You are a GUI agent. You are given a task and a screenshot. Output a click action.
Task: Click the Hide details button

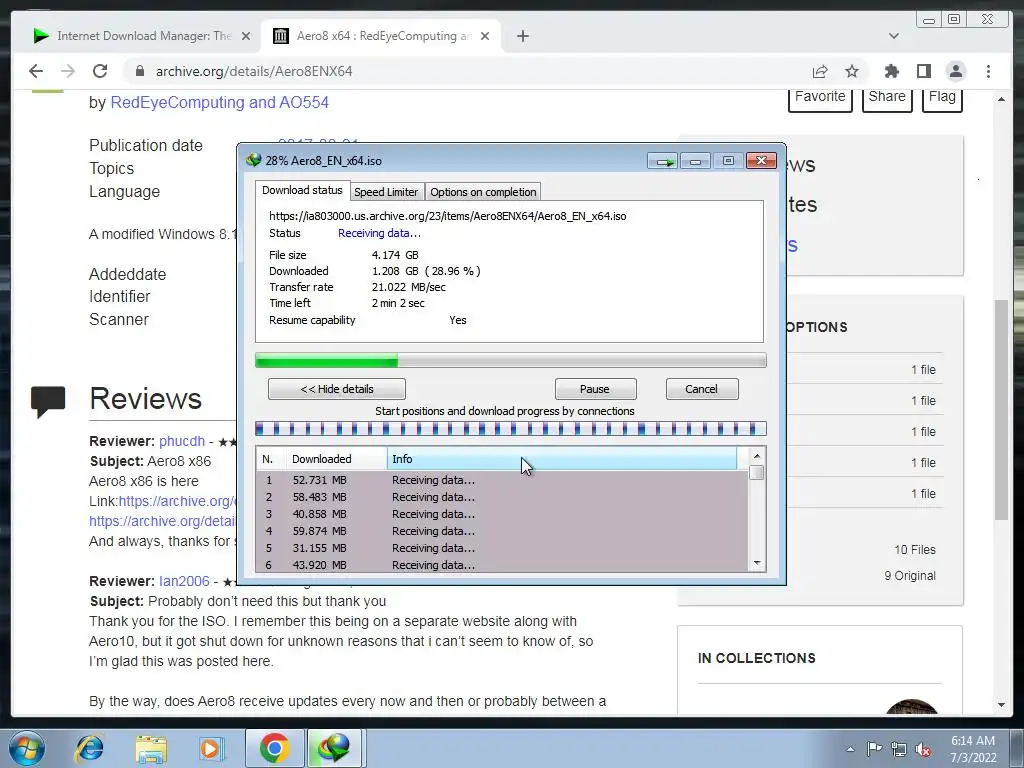coord(337,389)
